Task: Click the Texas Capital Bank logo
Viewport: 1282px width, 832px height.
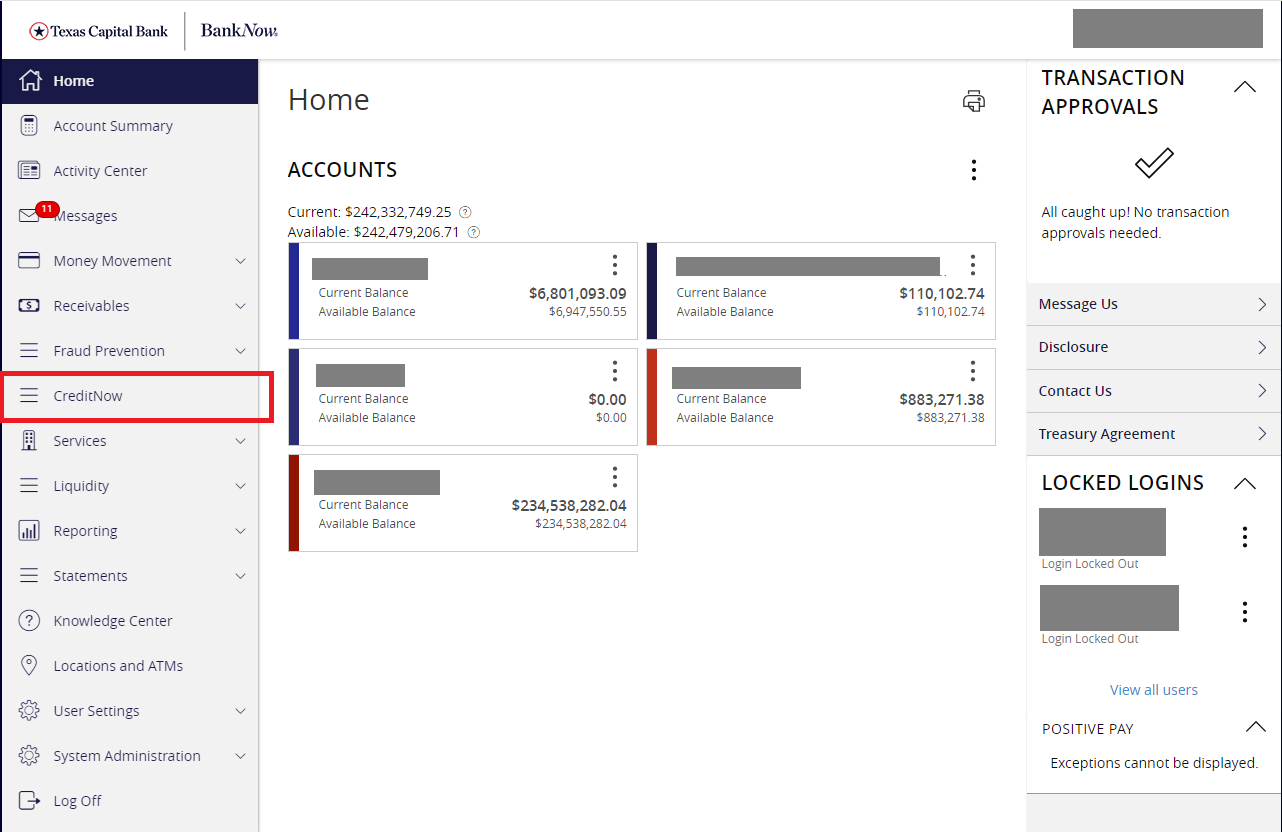Action: pyautogui.click(x=98, y=31)
